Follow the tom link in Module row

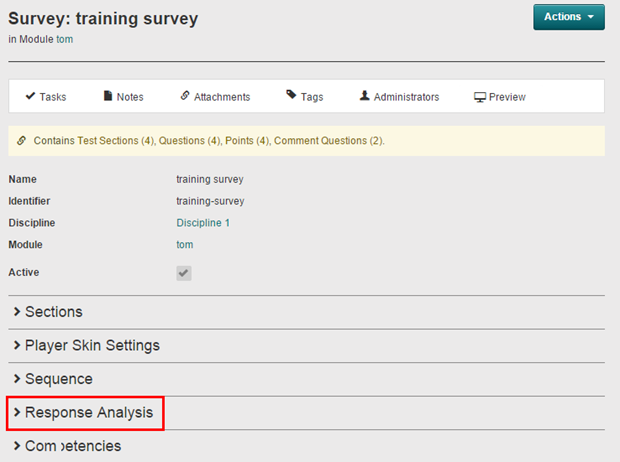pos(185,245)
